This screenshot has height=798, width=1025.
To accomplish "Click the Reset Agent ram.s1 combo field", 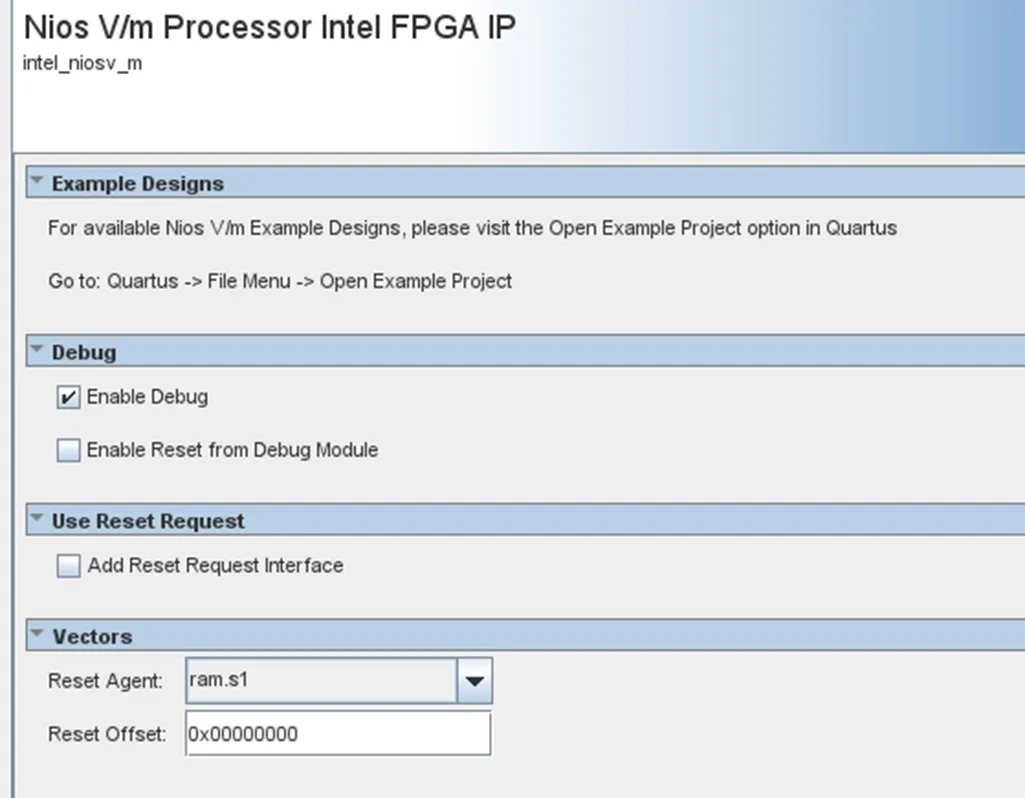I will (321, 682).
